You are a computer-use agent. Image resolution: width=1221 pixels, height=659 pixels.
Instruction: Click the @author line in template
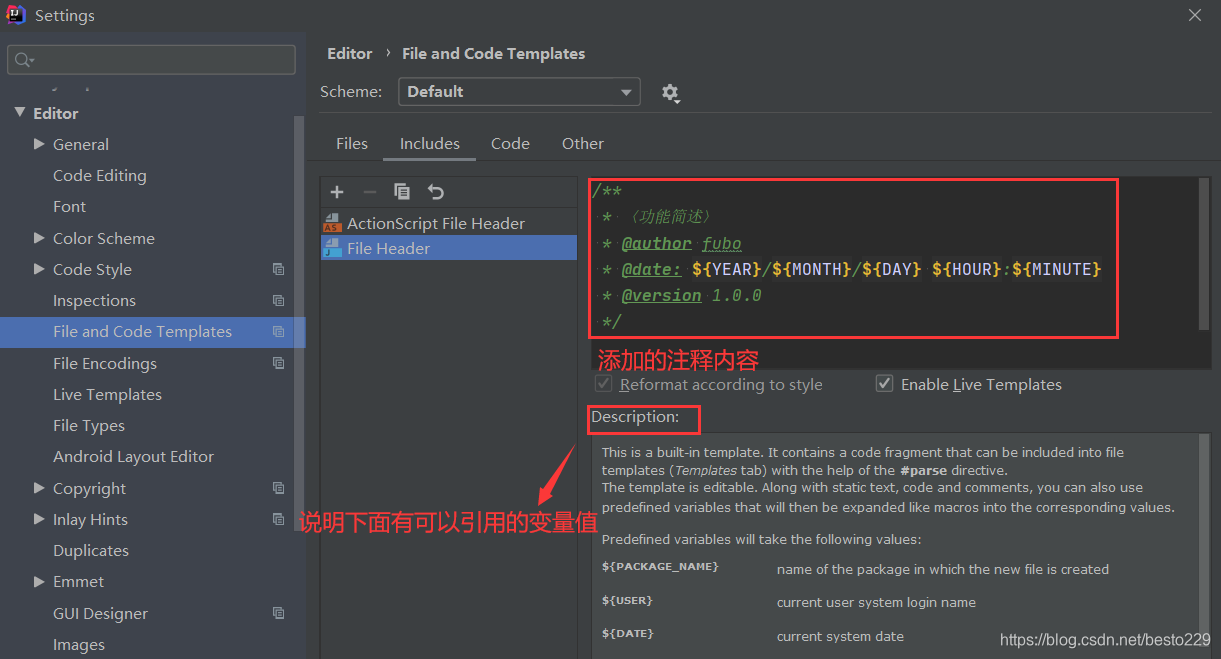(671, 243)
